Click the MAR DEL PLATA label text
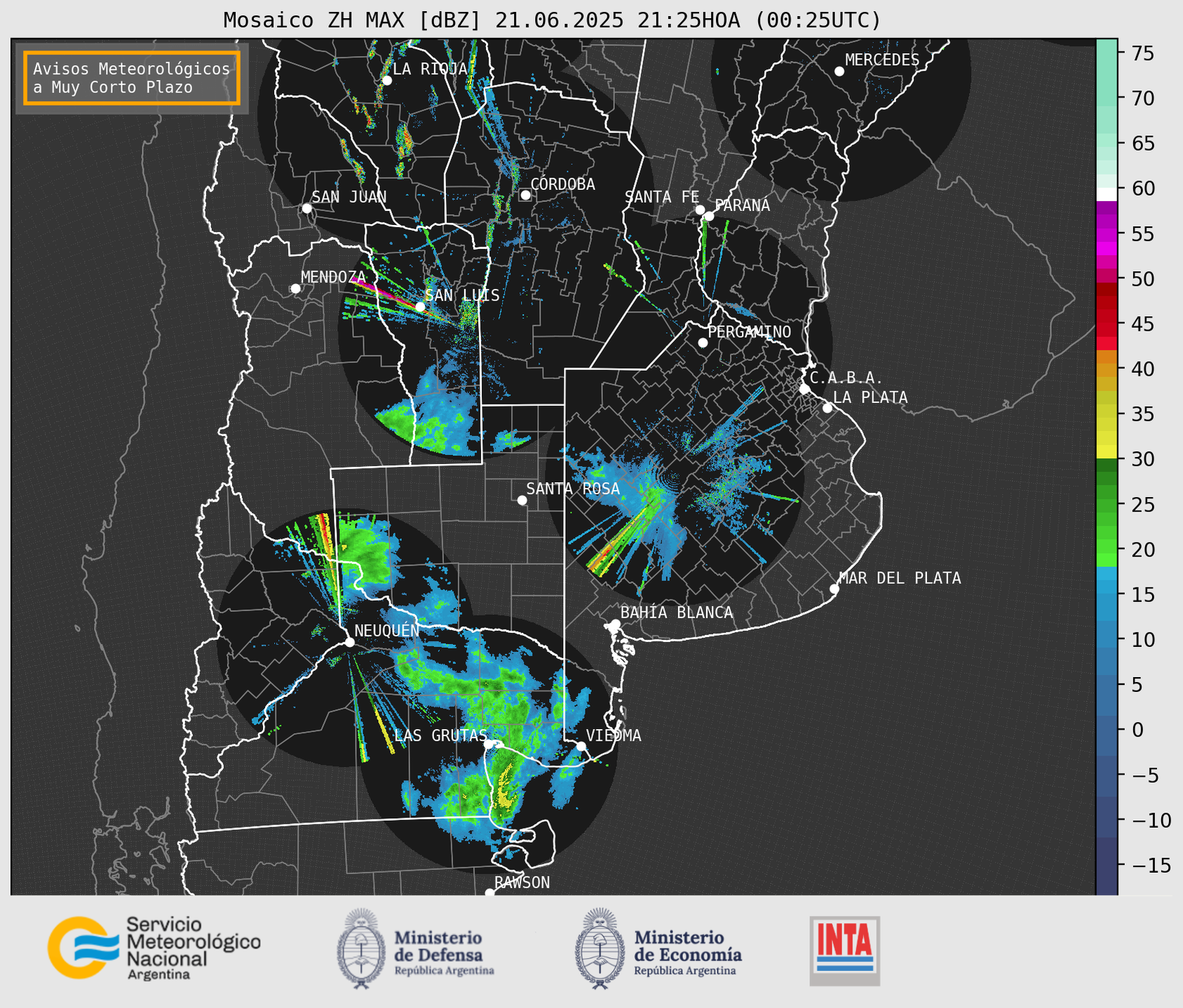Image resolution: width=1183 pixels, height=1008 pixels. [900, 578]
